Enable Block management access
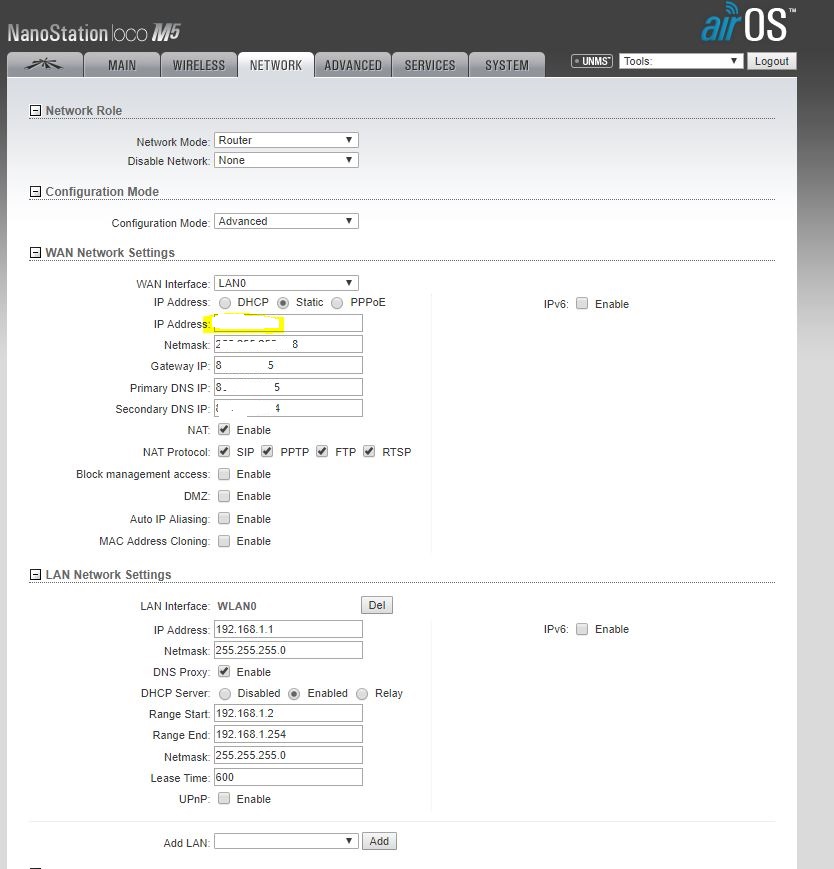834x869 pixels. [x=224, y=474]
